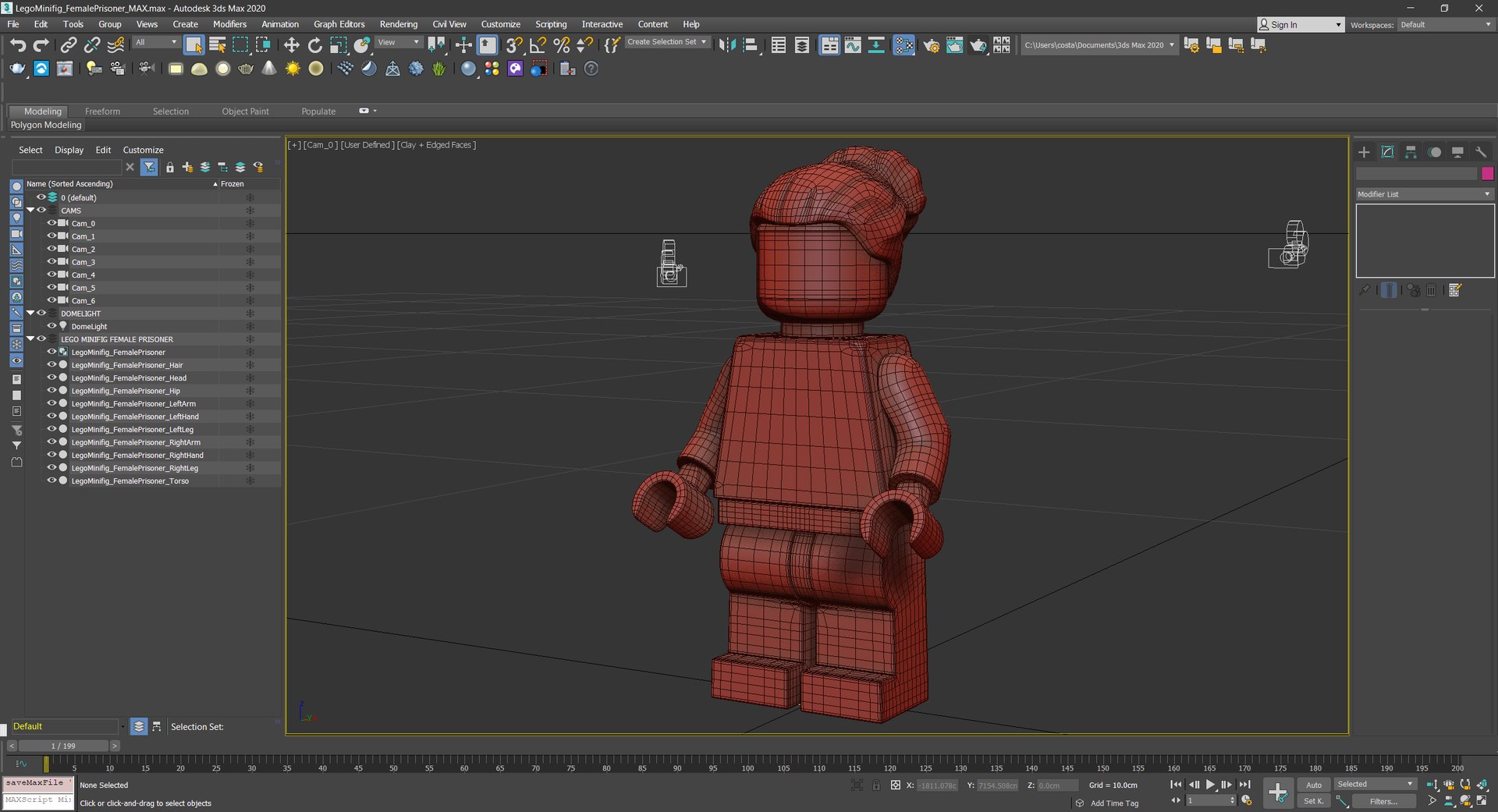Click the Align tool icon
The height and width of the screenshot is (812, 1498).
pos(751,45)
